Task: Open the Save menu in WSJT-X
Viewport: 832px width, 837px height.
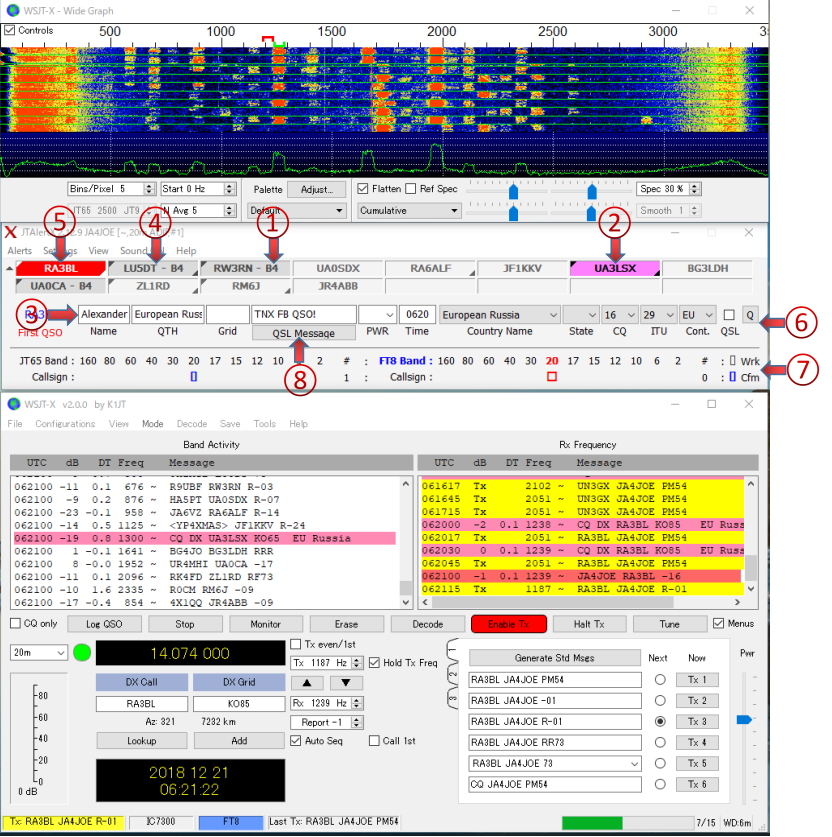Action: [x=230, y=424]
